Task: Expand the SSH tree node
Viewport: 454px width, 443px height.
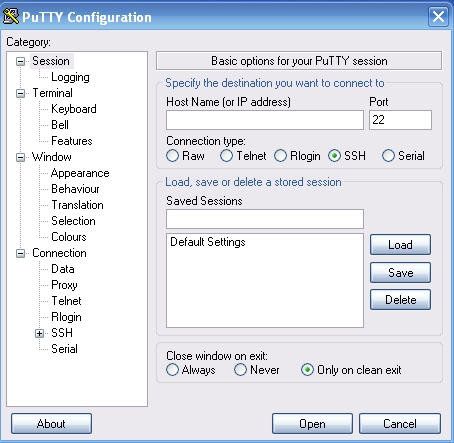Action: (x=39, y=333)
